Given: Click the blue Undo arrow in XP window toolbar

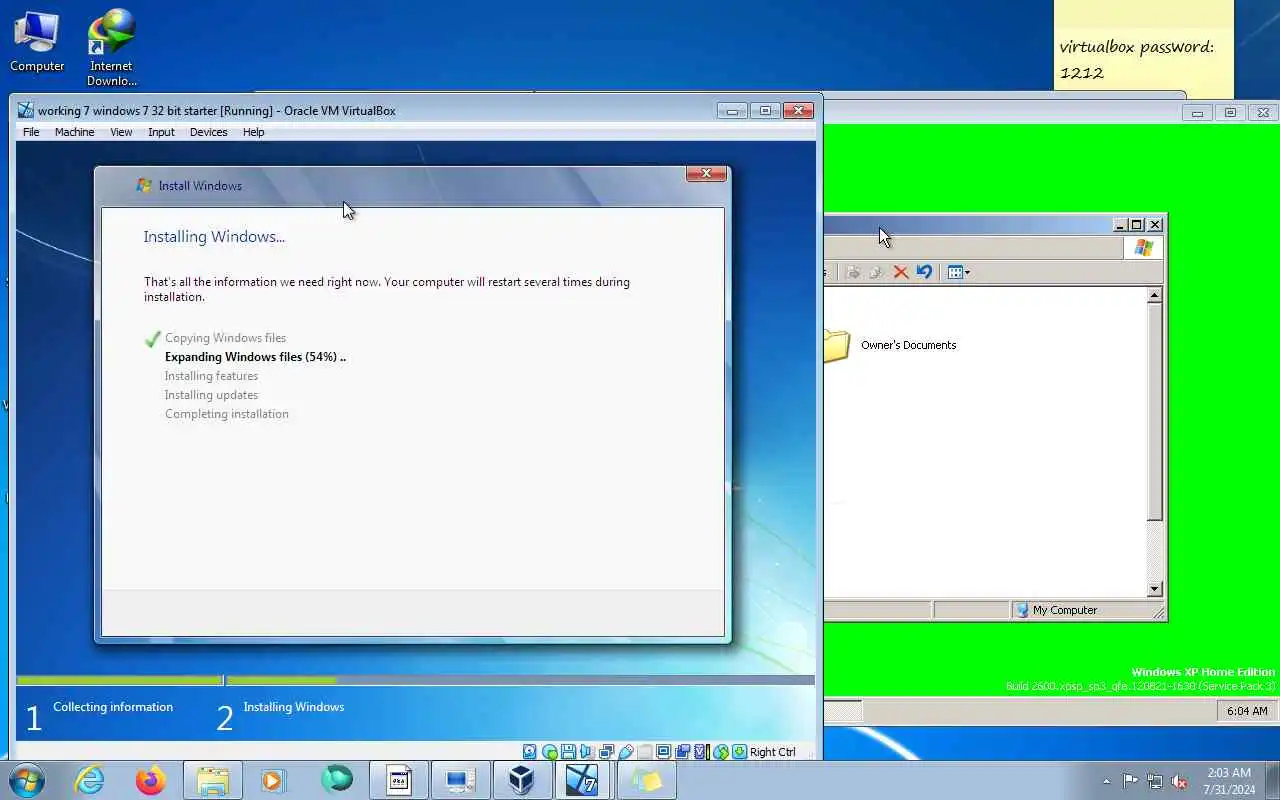Looking at the screenshot, I should 924,272.
